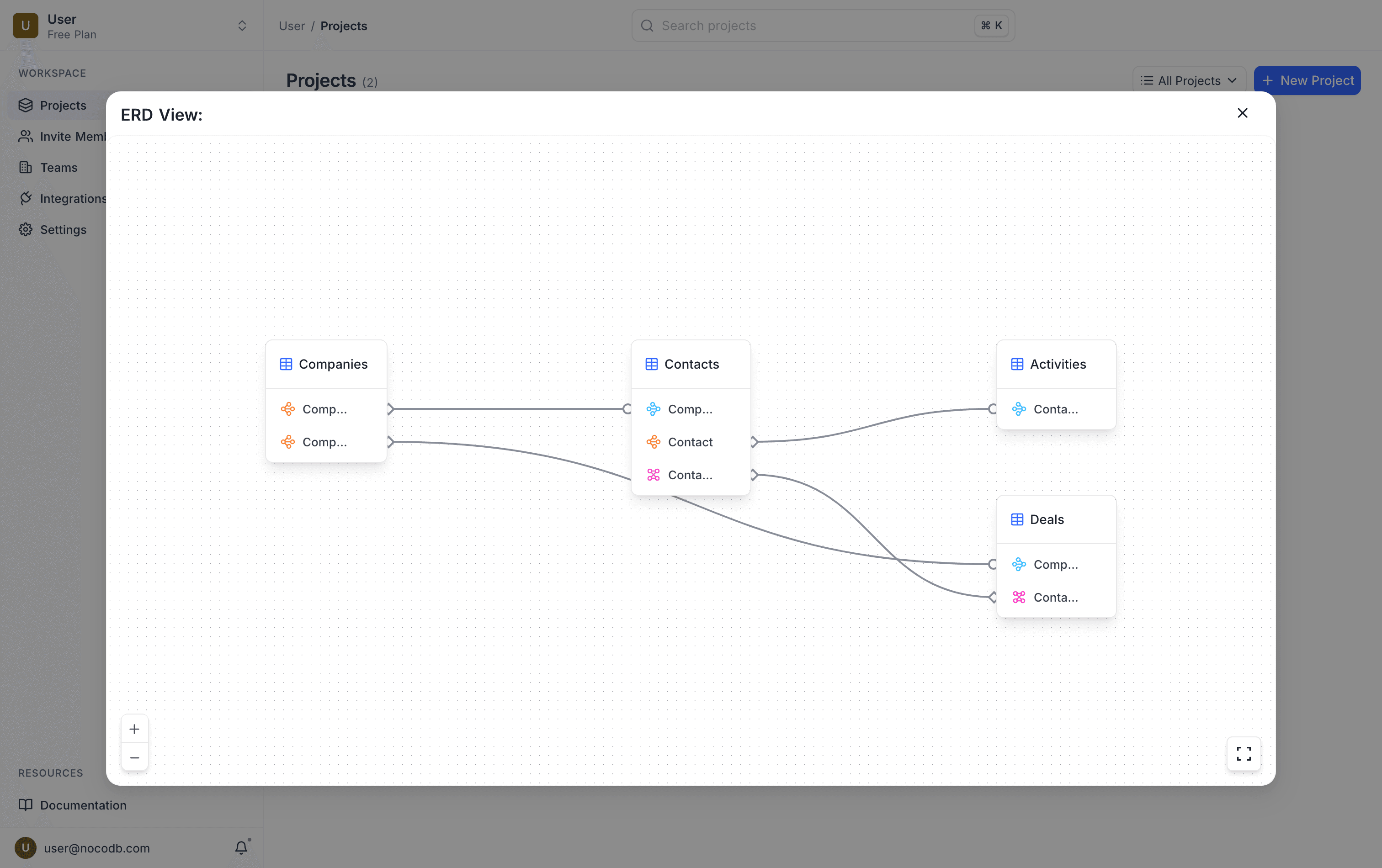Open notifications bell icon

242,847
